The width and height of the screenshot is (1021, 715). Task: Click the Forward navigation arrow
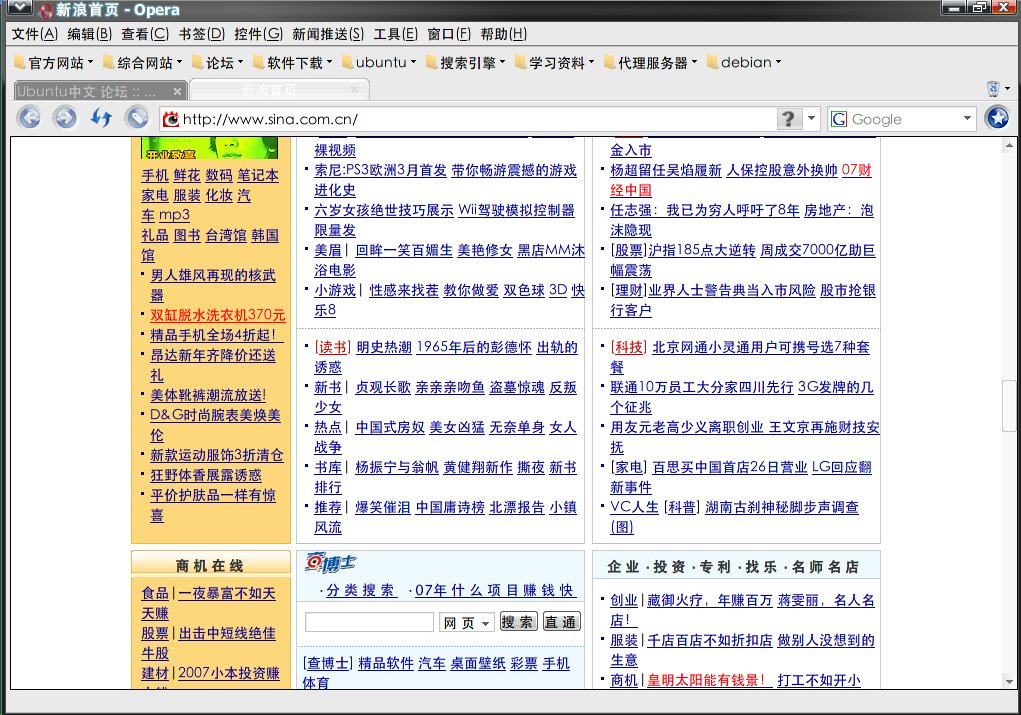[64, 118]
